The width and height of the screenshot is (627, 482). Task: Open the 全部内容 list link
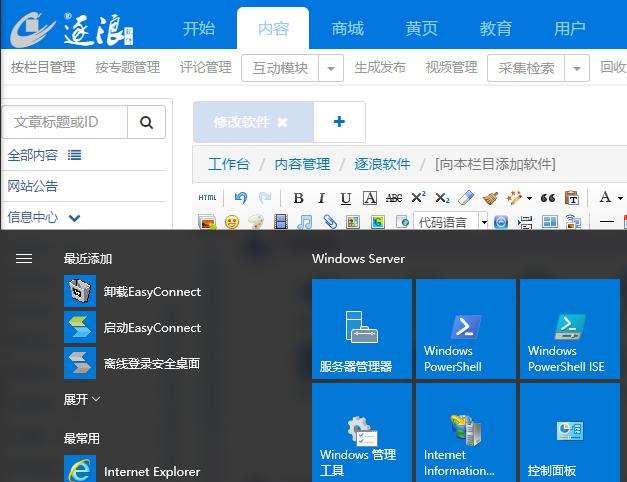tap(44, 155)
